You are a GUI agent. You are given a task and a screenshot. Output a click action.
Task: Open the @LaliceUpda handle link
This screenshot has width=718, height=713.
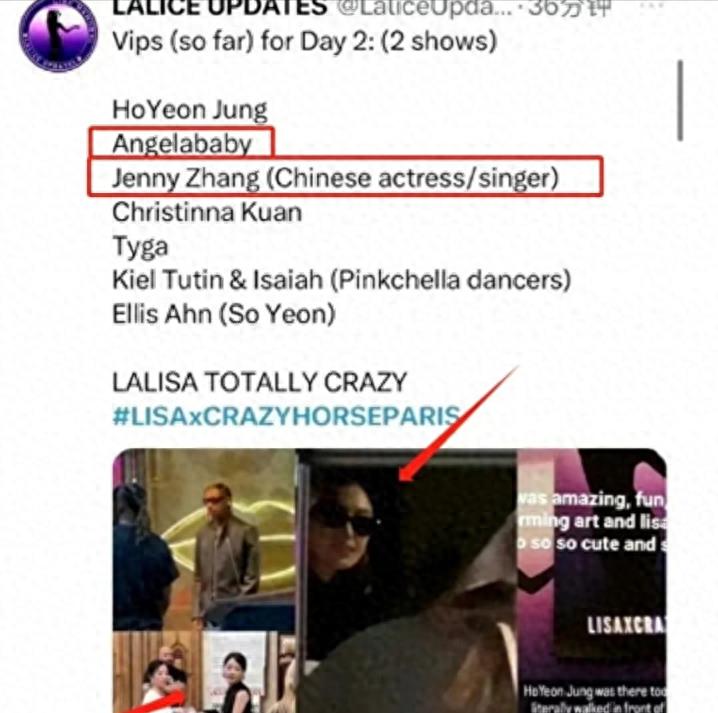[x=424, y=8]
